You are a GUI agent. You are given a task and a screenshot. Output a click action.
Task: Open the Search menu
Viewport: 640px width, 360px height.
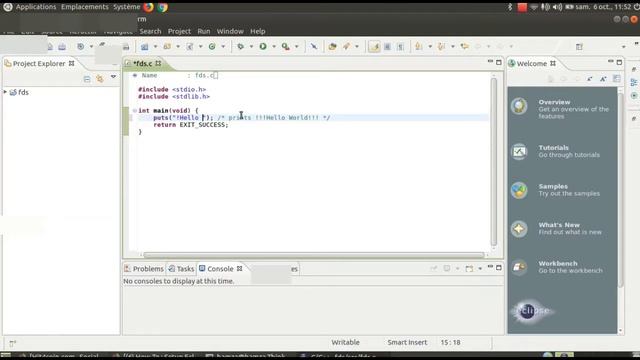(x=150, y=31)
